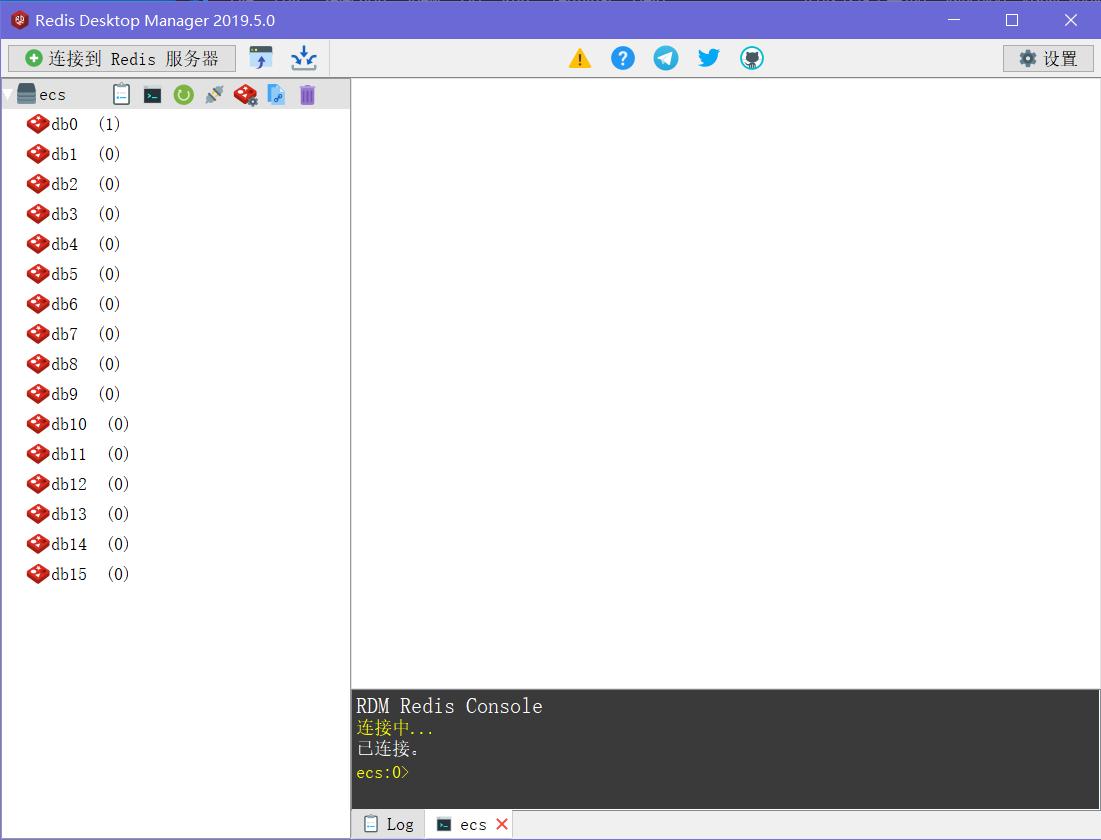Close the ecs console tab
This screenshot has width=1101, height=840.
[x=502, y=825]
